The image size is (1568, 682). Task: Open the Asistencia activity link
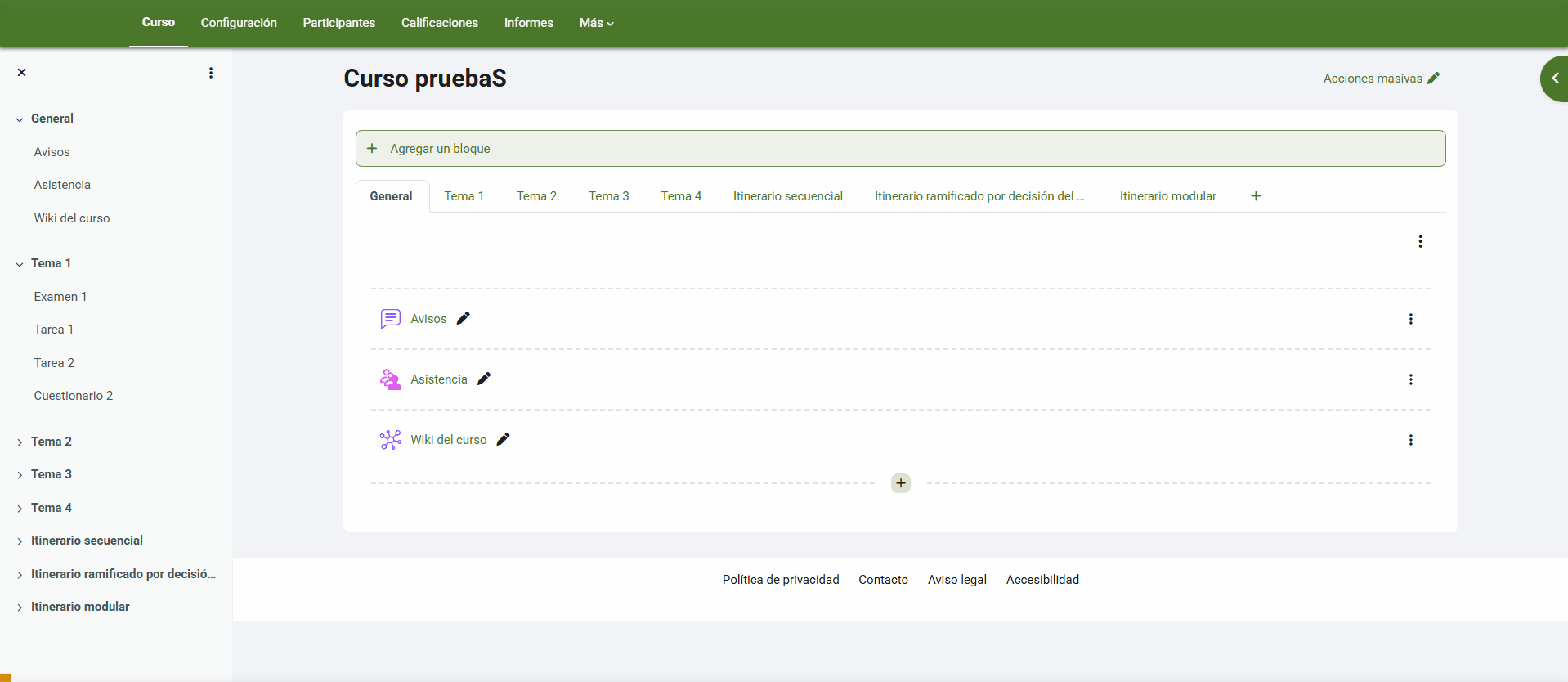click(439, 379)
